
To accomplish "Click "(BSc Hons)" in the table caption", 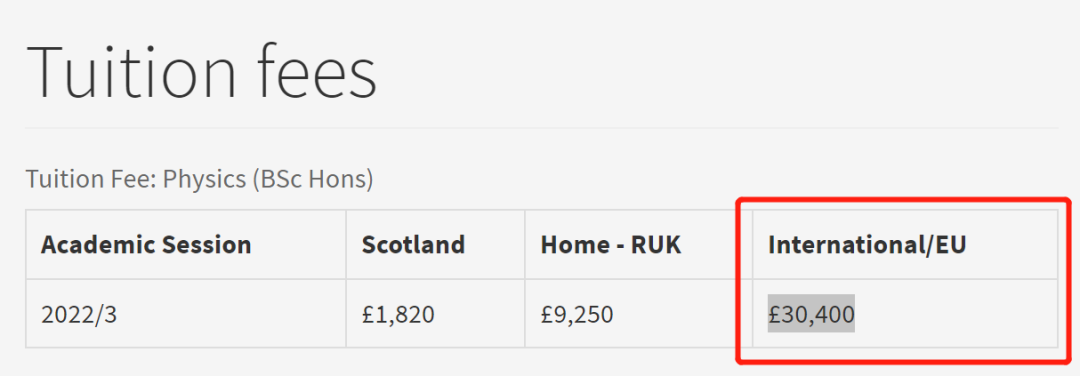I will point(313,179).
